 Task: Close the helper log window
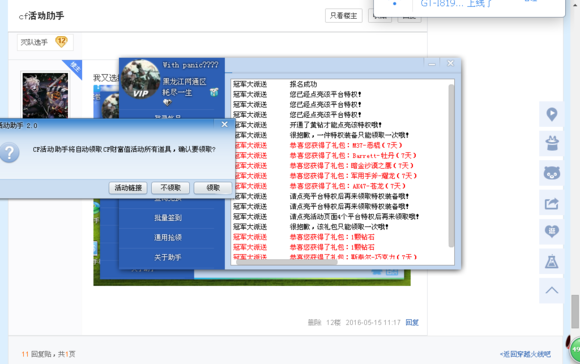pos(450,63)
